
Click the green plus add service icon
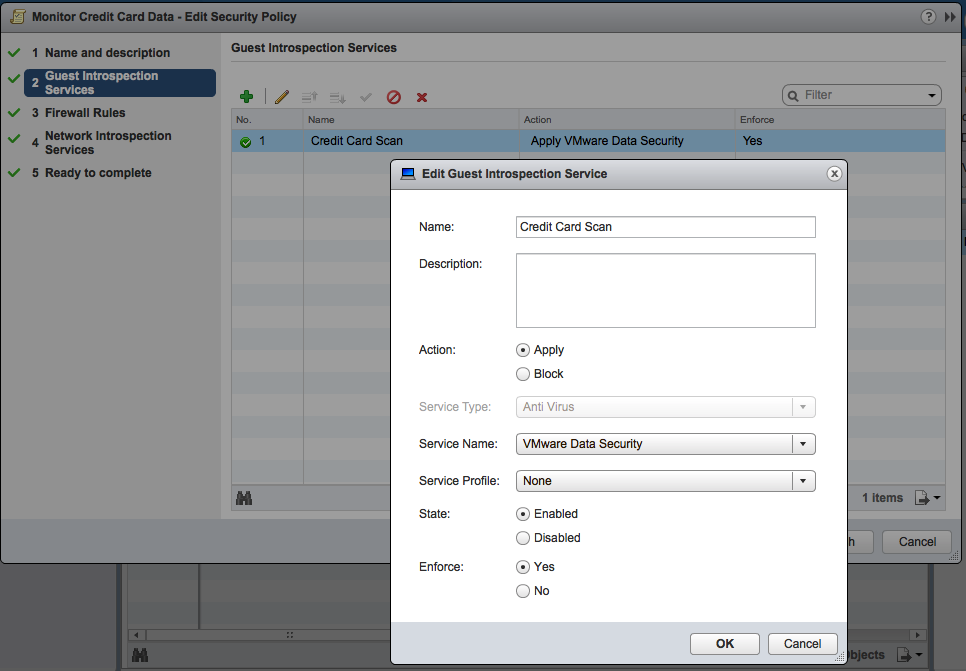tap(246, 97)
